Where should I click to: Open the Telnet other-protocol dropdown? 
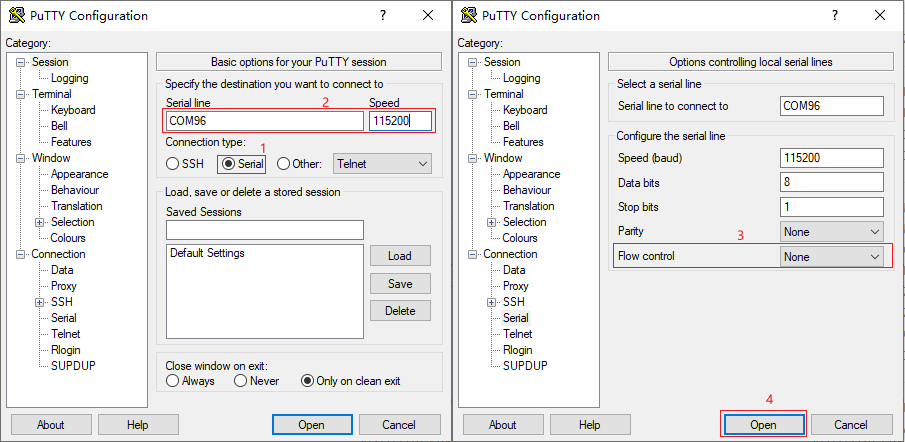coord(383,163)
